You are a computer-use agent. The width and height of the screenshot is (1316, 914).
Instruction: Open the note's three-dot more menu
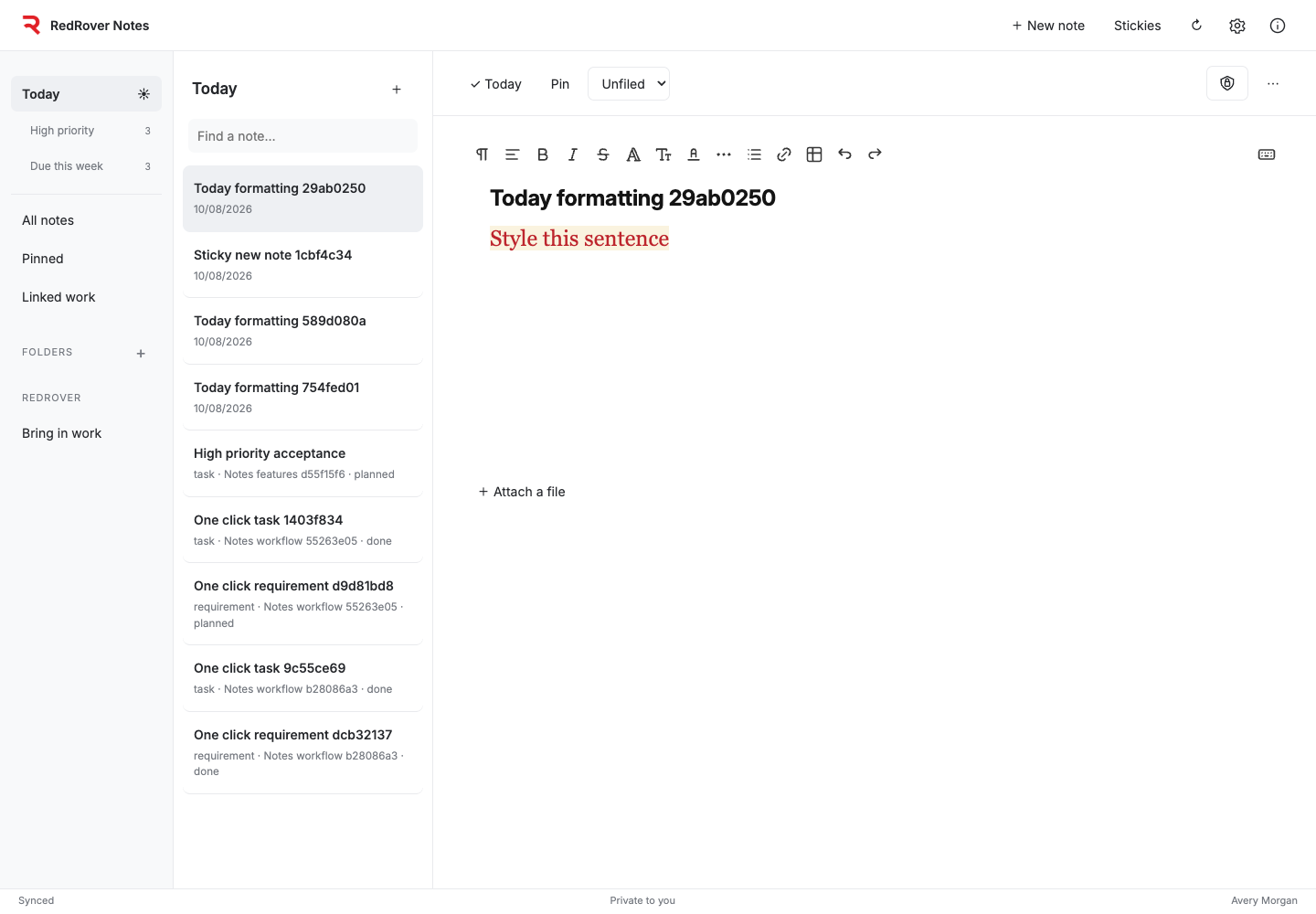(1272, 83)
